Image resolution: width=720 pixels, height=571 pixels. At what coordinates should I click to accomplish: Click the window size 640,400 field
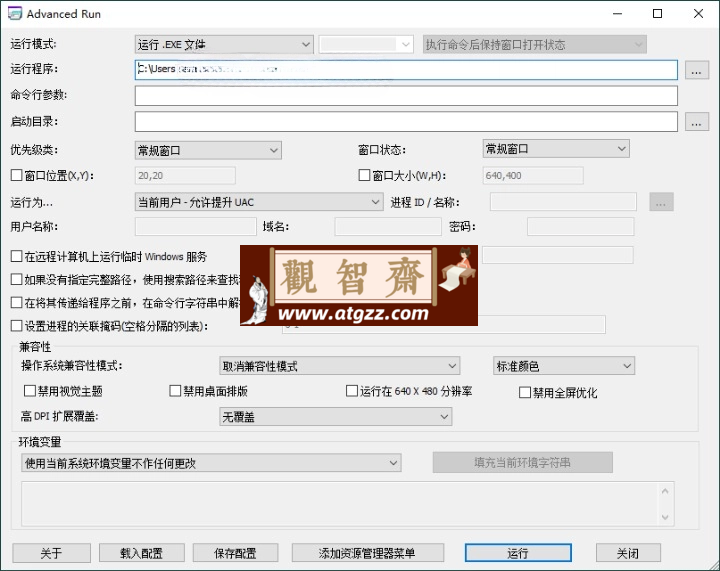coord(533,175)
